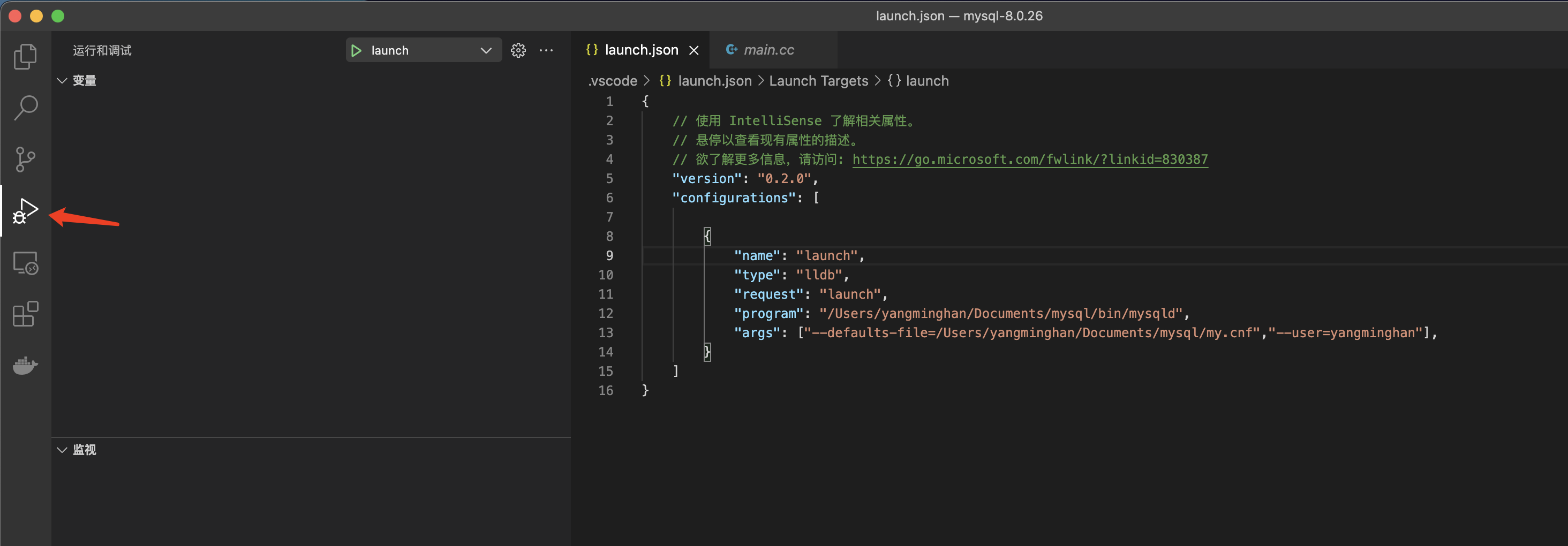Open the more actions ellipsis menu
The image size is (1568, 546).
coord(546,50)
